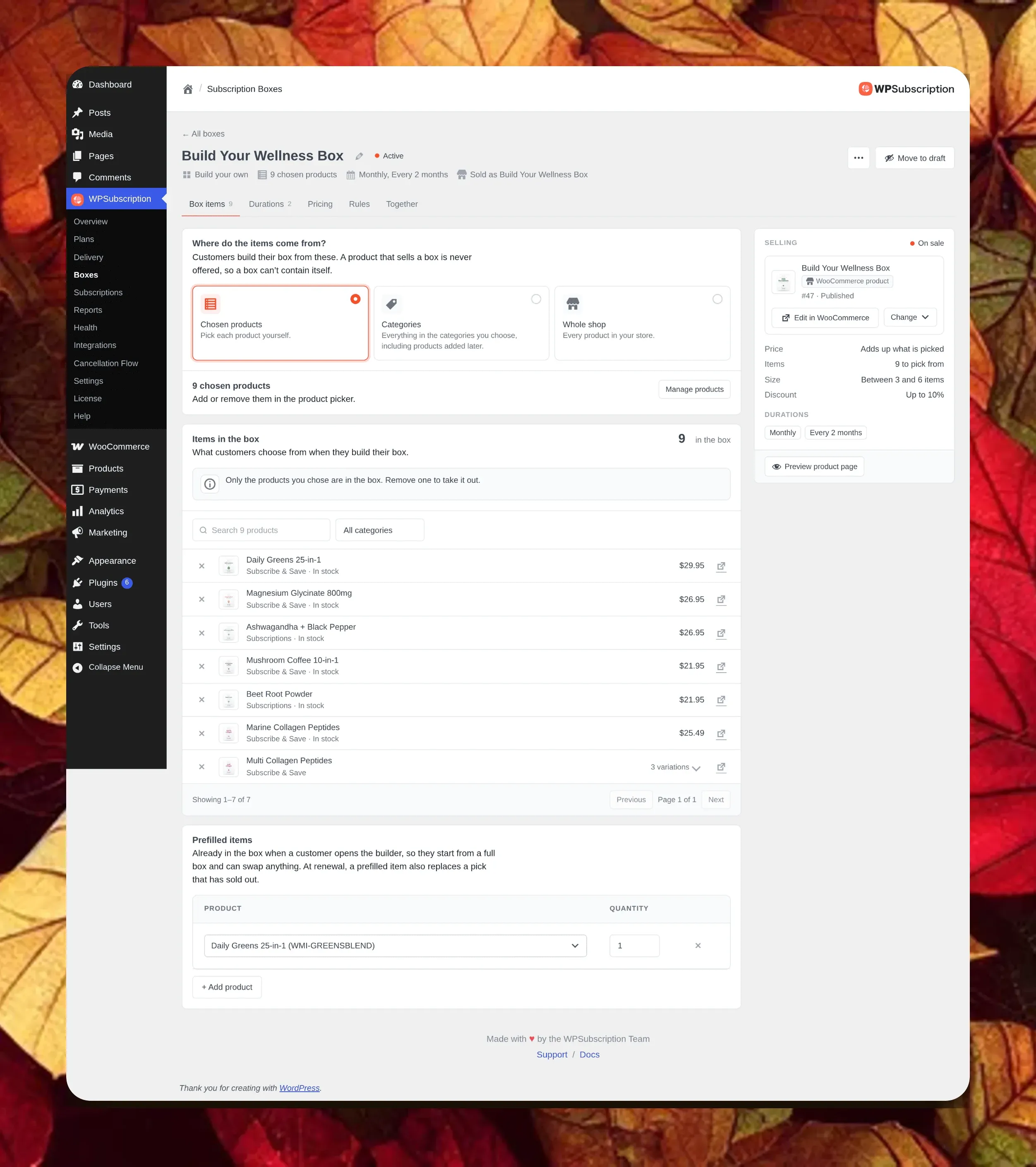The height and width of the screenshot is (1167, 1036).
Task: Switch to the Pricing tab
Action: pos(320,204)
